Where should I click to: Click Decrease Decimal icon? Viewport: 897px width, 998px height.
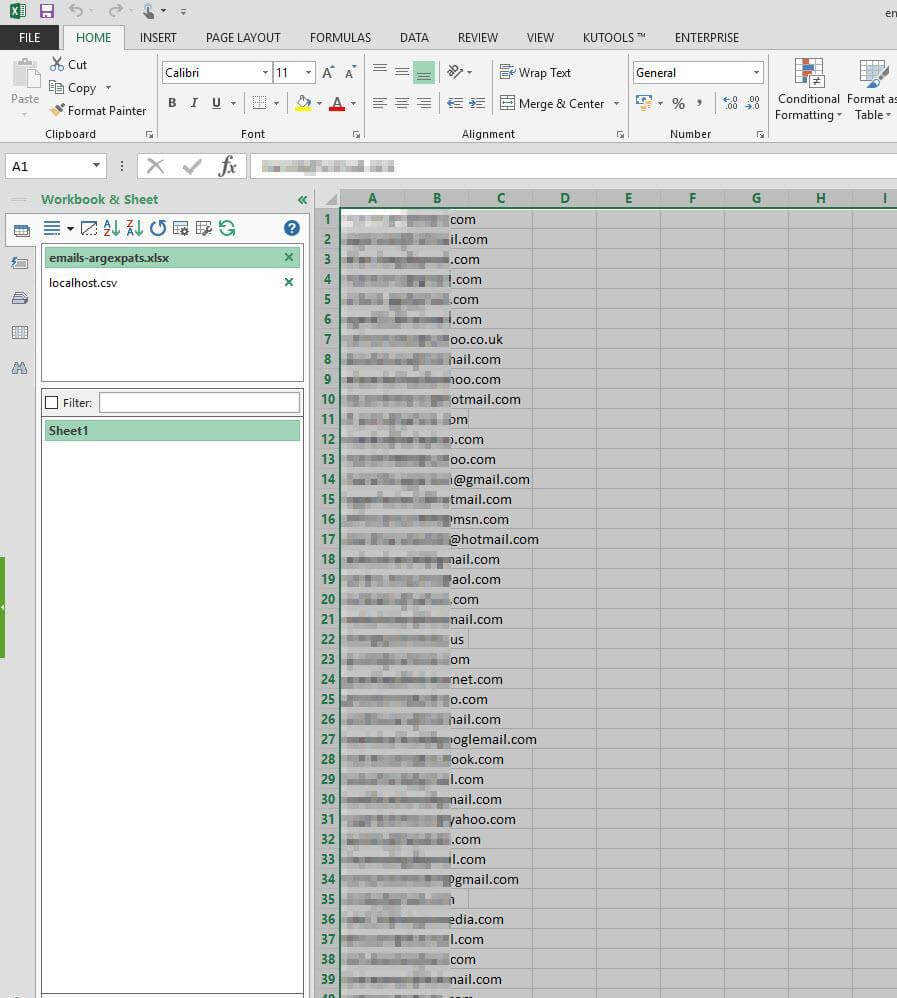click(x=752, y=103)
